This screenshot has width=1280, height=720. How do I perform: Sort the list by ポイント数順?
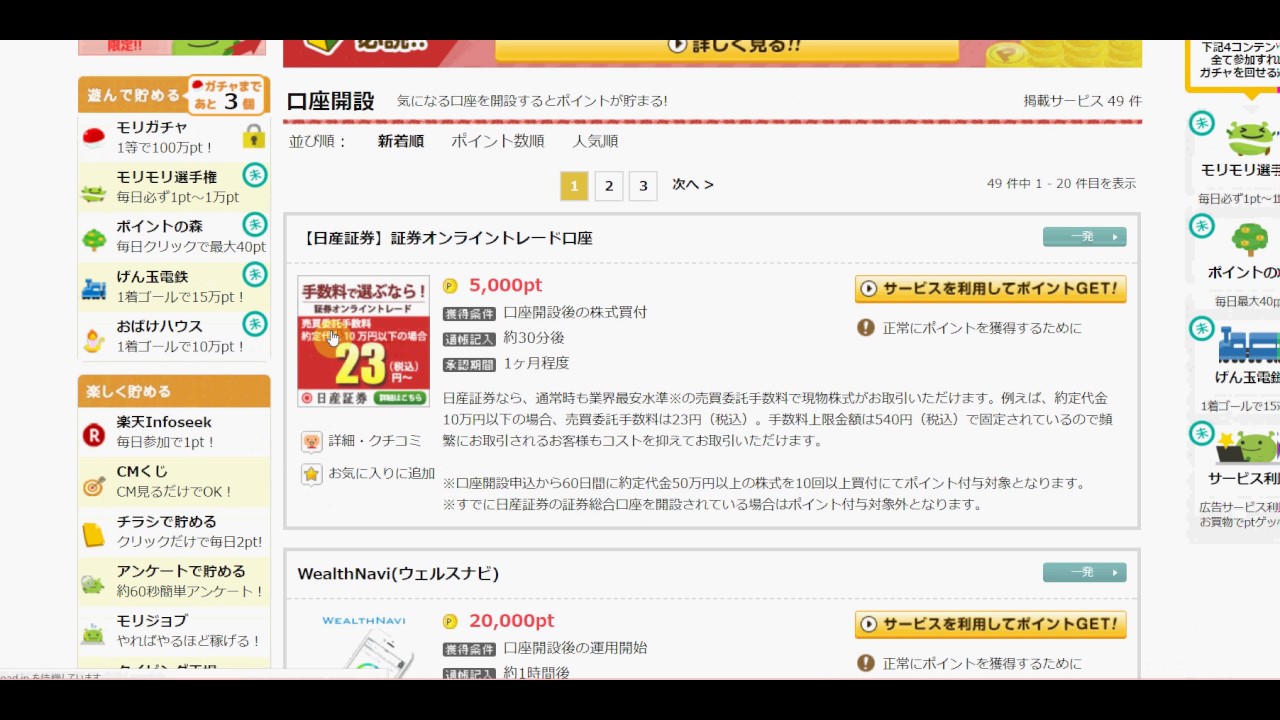click(x=498, y=141)
